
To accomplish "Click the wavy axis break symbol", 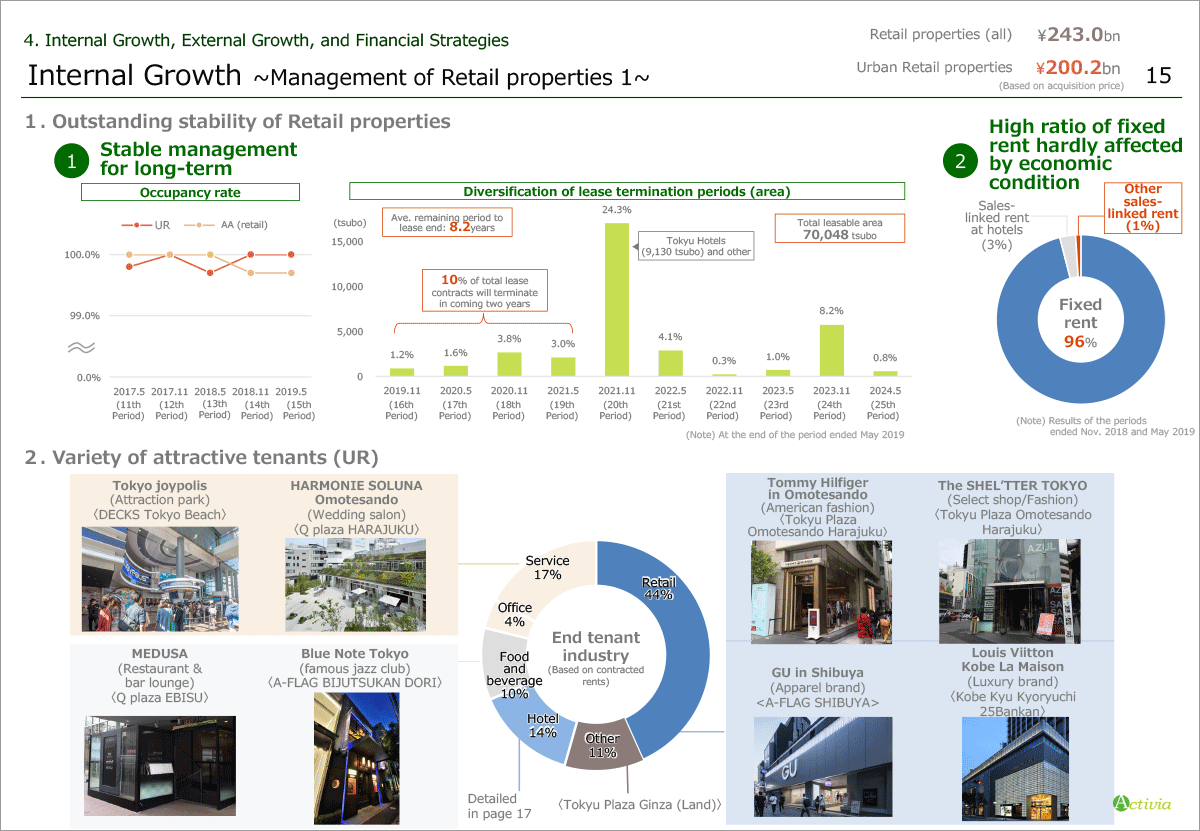I will pyautogui.click(x=82, y=348).
